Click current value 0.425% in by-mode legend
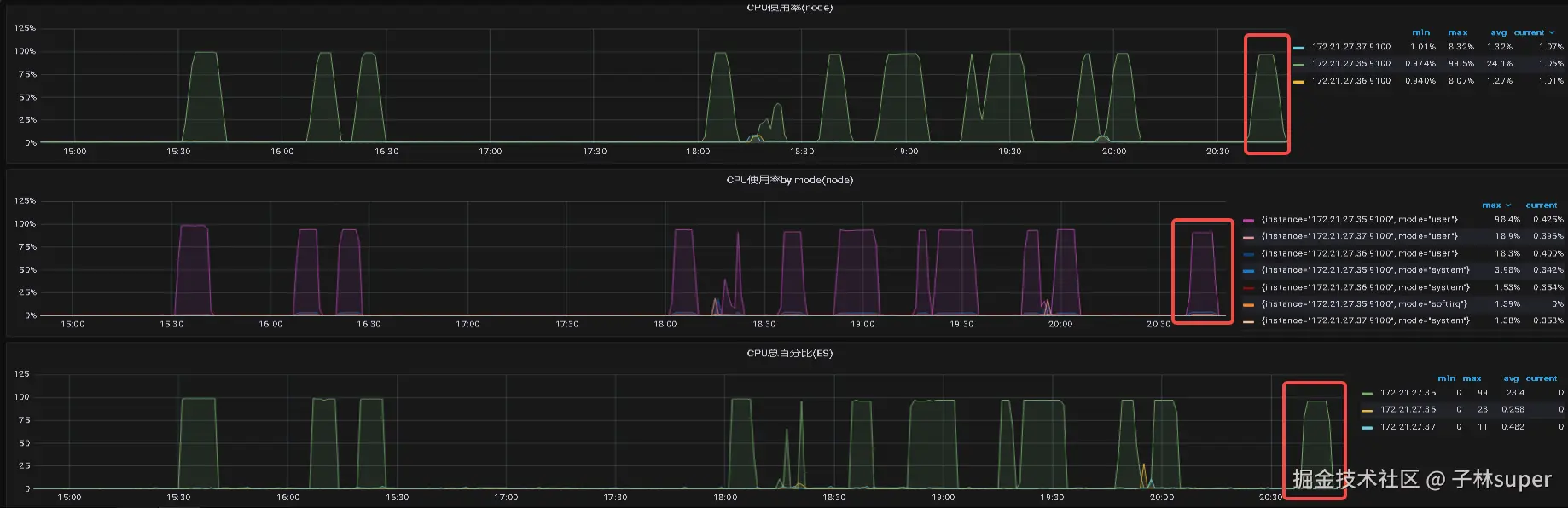 point(1548,219)
